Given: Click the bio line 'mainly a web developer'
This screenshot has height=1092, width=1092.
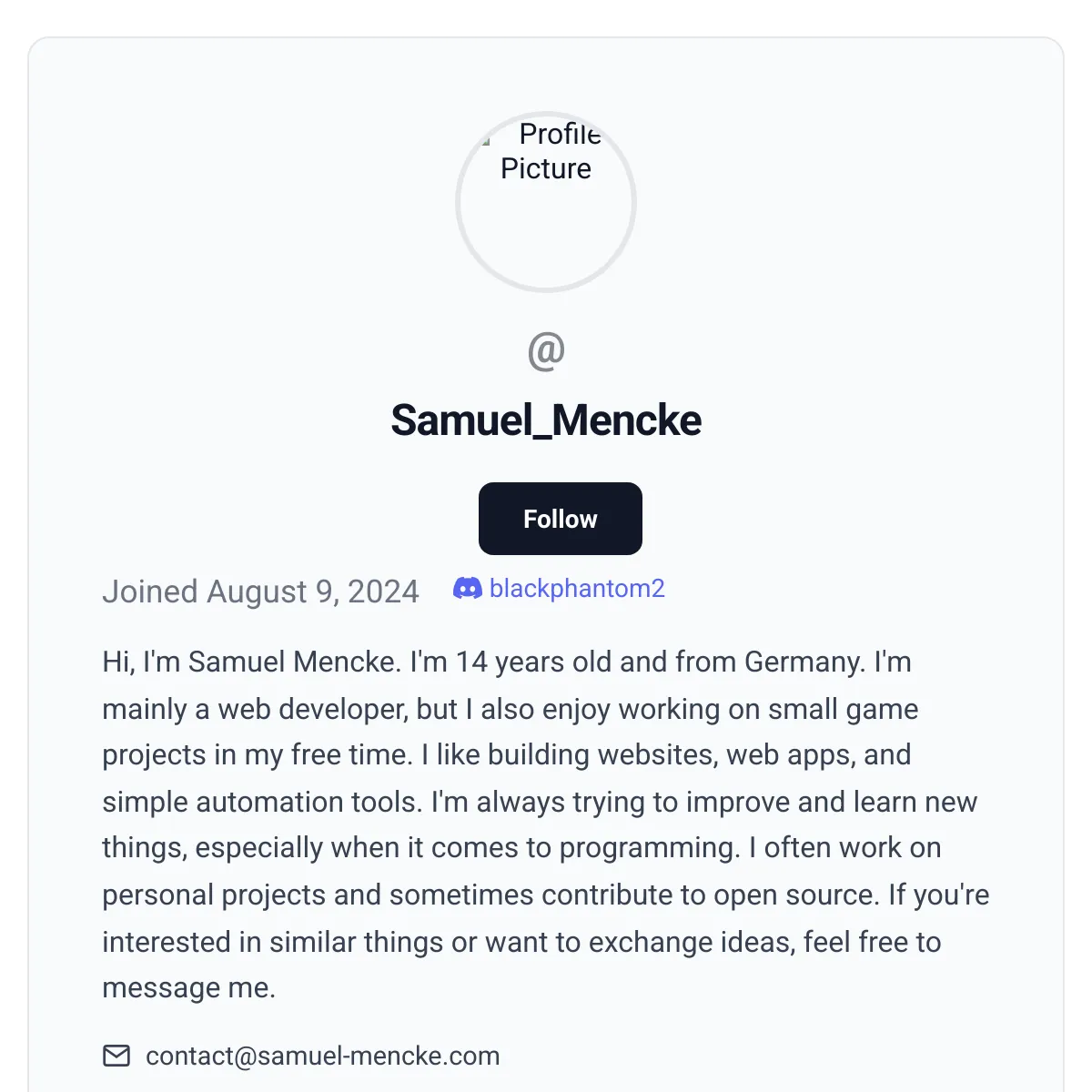Looking at the screenshot, I should click(x=511, y=709).
